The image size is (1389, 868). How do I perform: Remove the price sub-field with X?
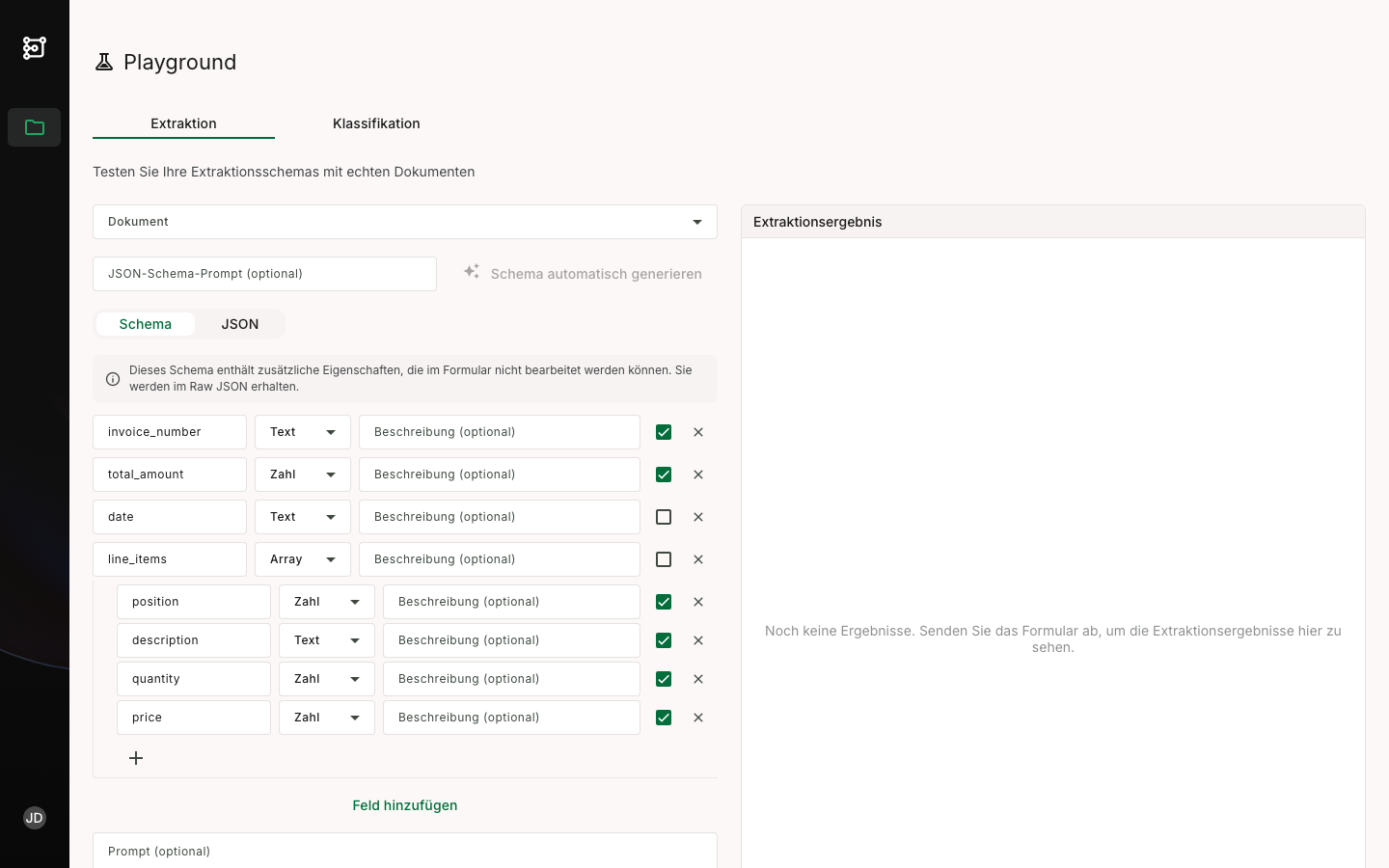698,718
